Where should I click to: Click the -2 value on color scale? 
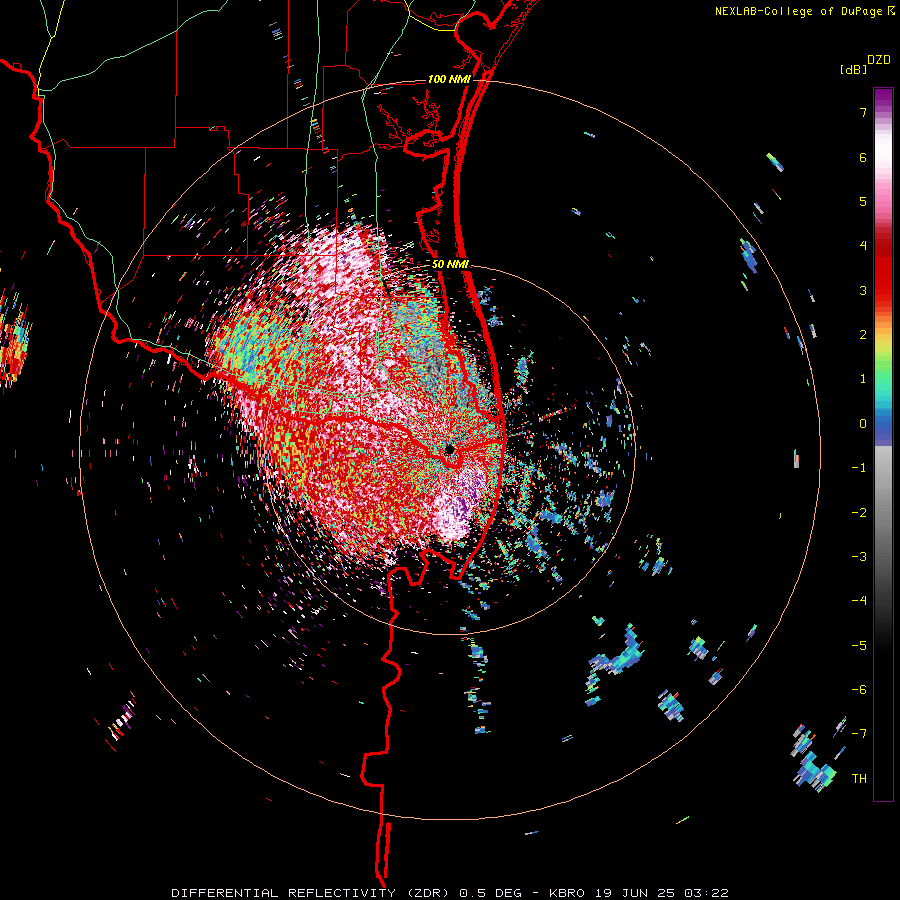pyautogui.click(x=859, y=512)
